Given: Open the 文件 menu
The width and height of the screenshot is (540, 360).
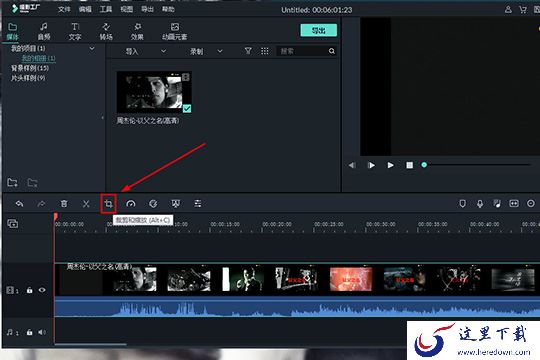Looking at the screenshot, I should pos(64,9).
